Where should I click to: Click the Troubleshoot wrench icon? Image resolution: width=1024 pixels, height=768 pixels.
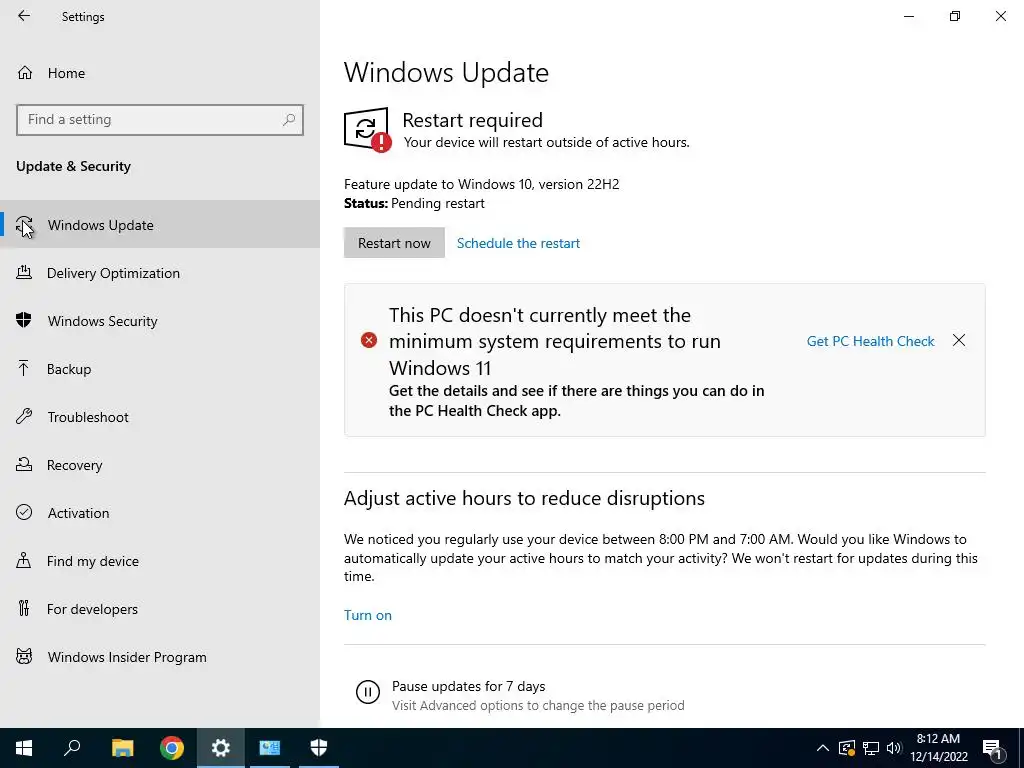(24, 416)
